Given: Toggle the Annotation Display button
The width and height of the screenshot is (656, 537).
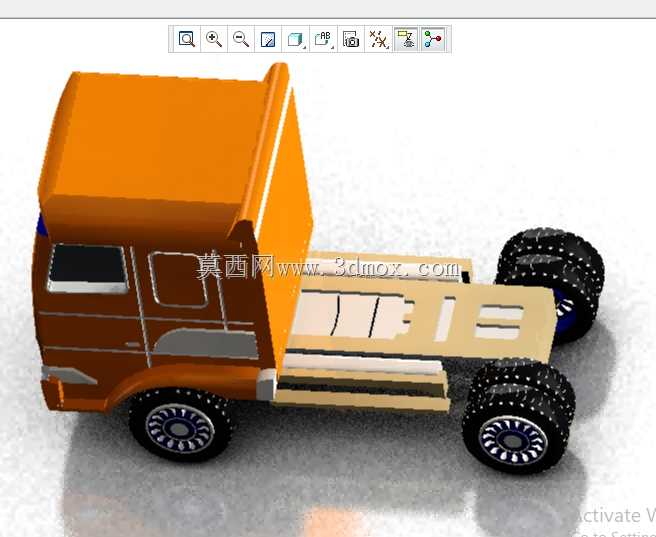Looking at the screenshot, I should click(406, 39).
